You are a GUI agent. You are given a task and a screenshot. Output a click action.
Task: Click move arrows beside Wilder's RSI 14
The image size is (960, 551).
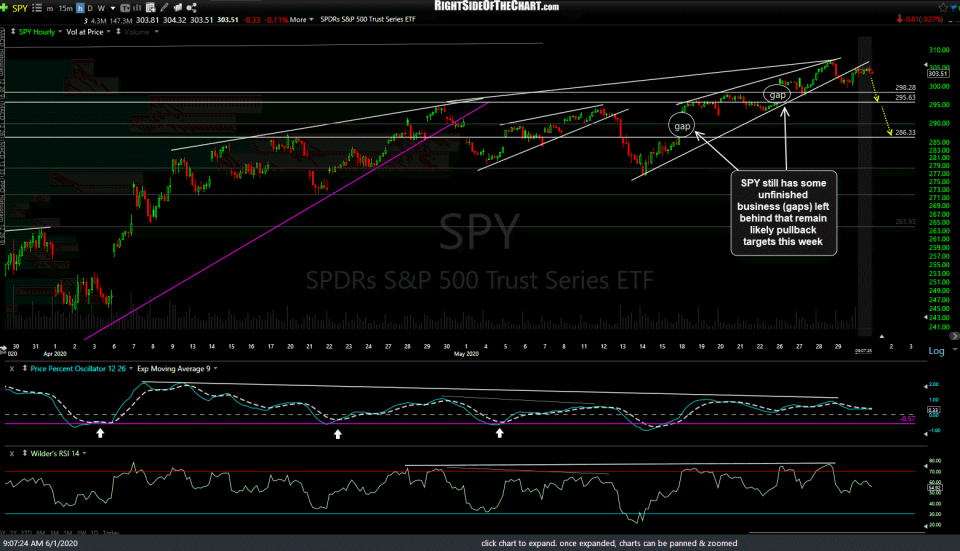(24, 454)
